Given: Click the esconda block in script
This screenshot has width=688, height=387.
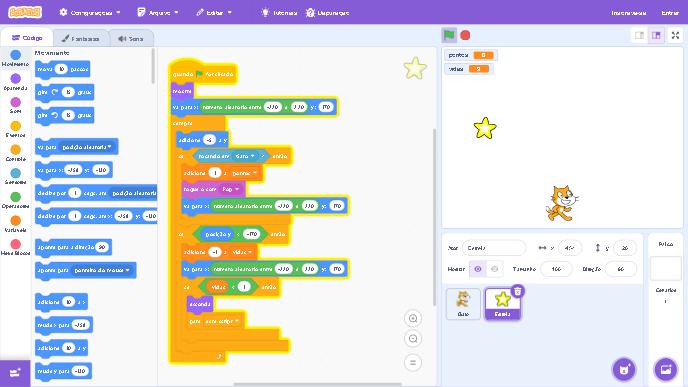Looking at the screenshot, I should [x=200, y=304].
